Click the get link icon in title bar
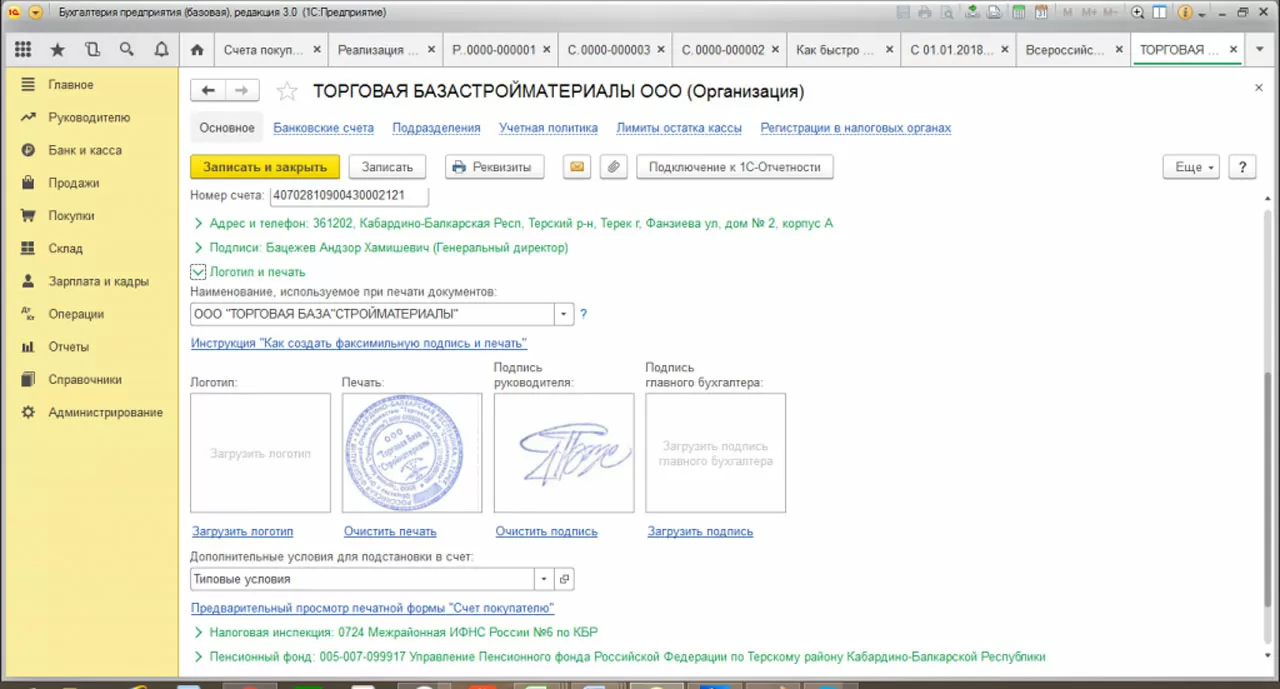 971,12
